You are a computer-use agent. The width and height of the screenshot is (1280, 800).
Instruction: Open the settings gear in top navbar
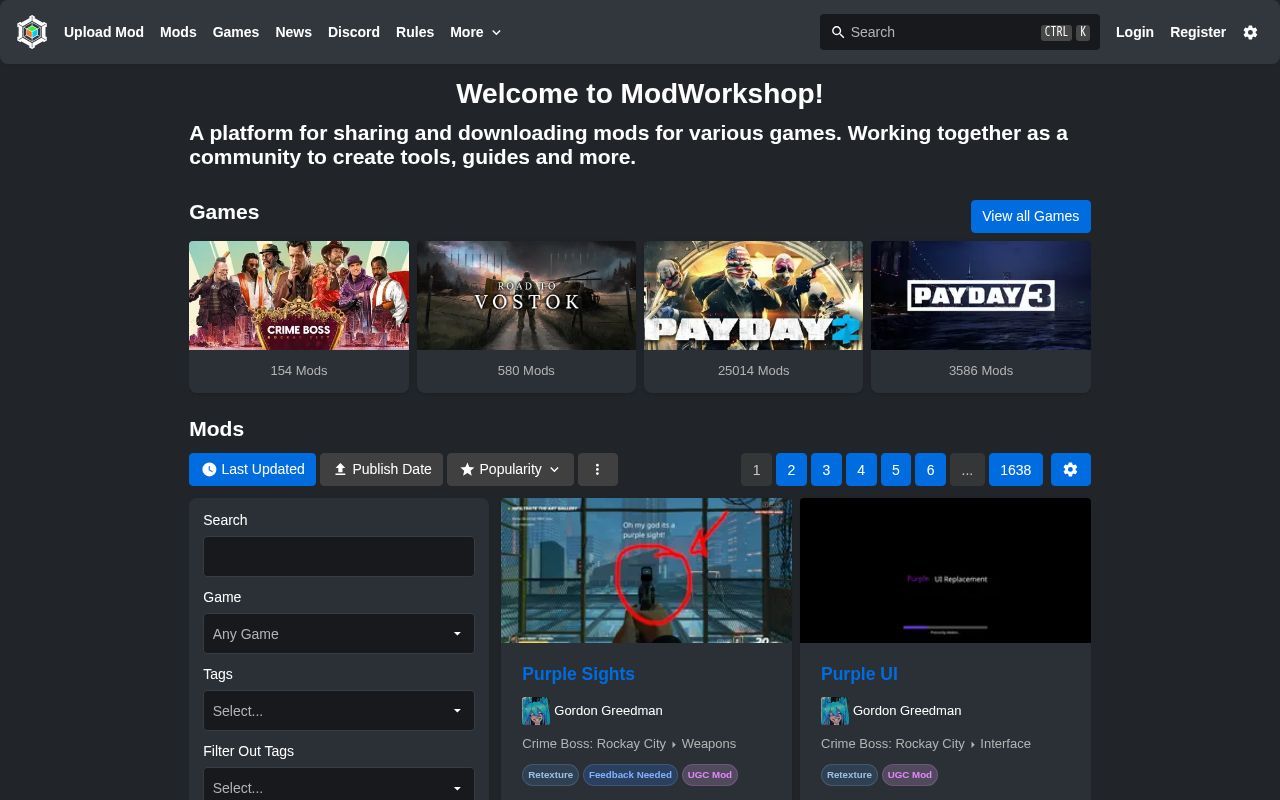pos(1250,32)
